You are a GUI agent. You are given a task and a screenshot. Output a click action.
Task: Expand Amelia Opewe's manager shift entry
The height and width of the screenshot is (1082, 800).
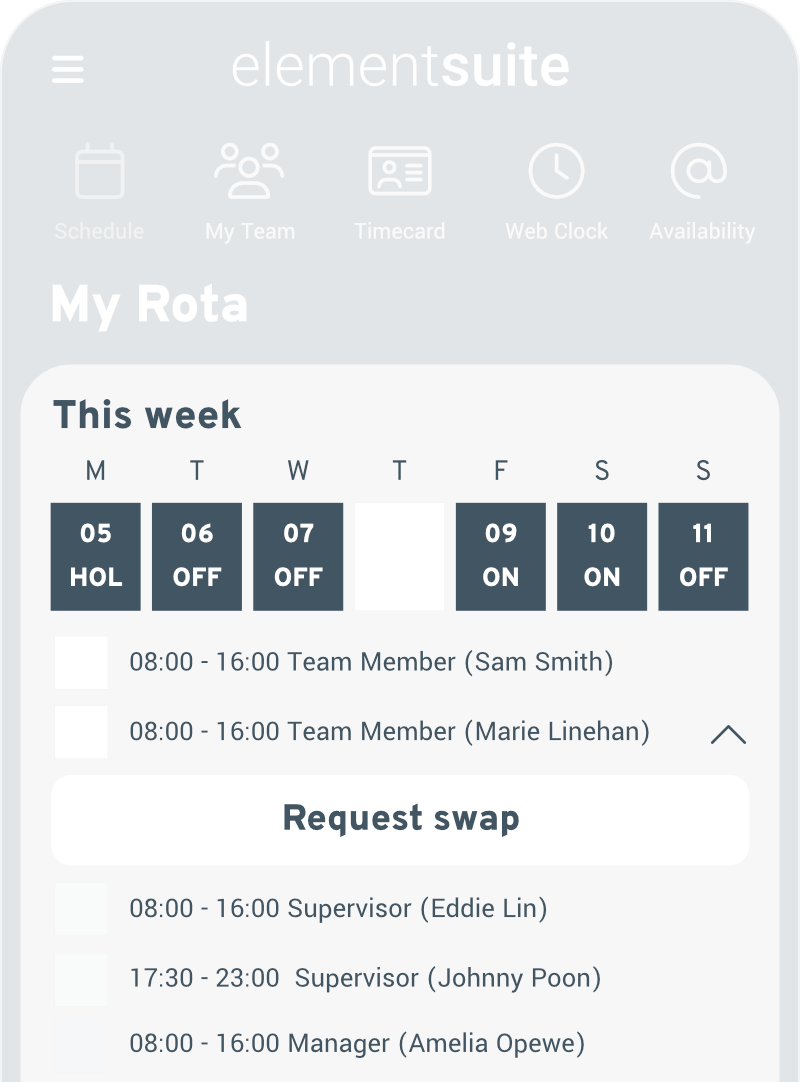(x=81, y=1043)
